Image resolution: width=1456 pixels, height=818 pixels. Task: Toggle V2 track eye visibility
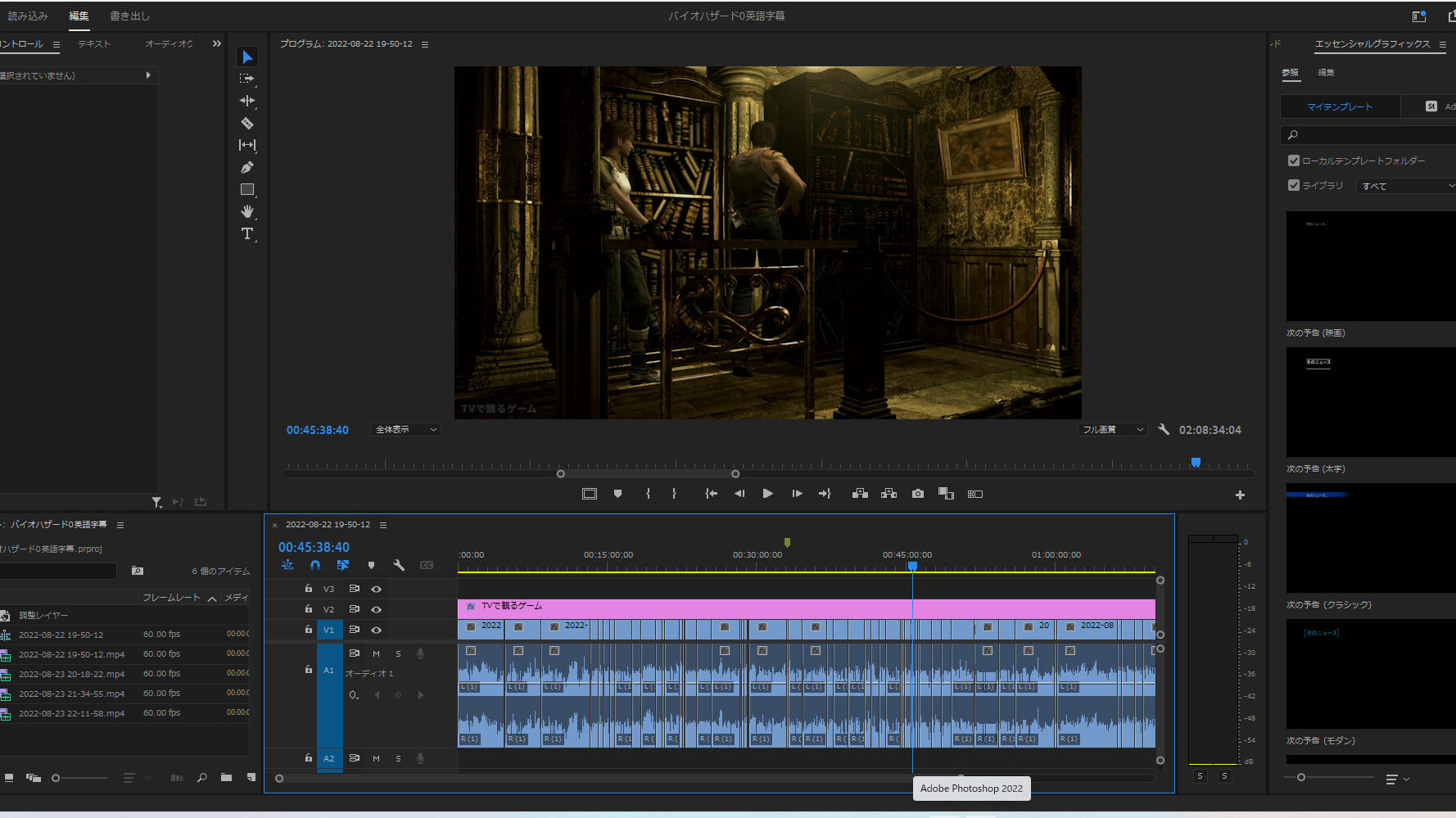click(x=376, y=609)
